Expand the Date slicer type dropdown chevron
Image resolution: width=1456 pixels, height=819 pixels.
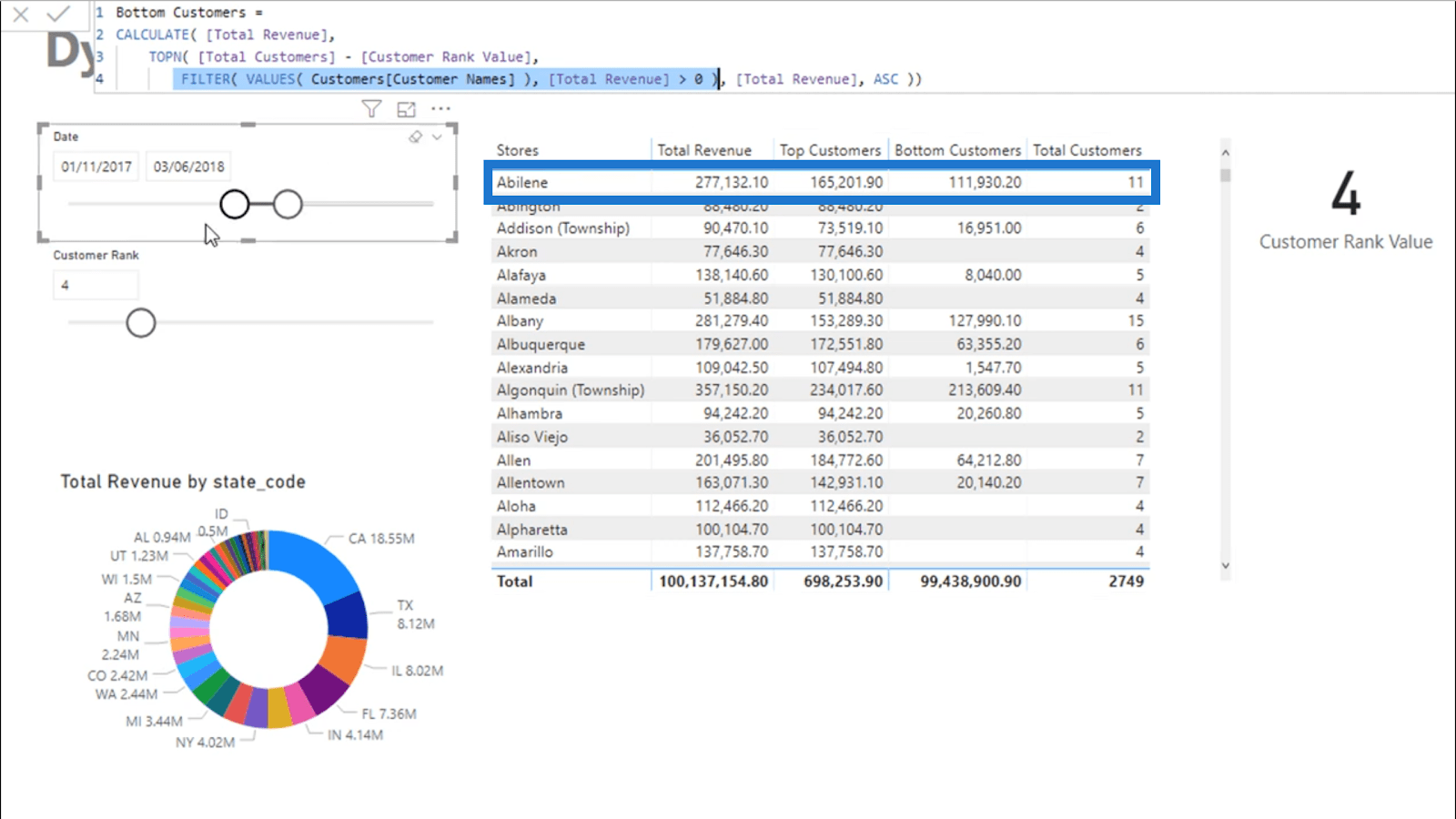437,136
